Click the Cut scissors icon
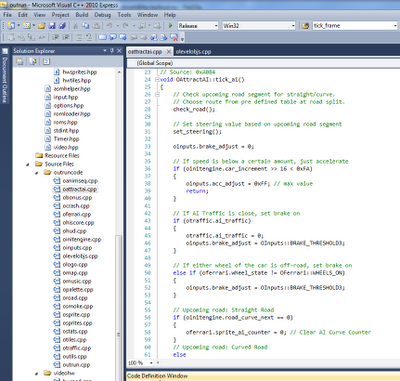 76,26
